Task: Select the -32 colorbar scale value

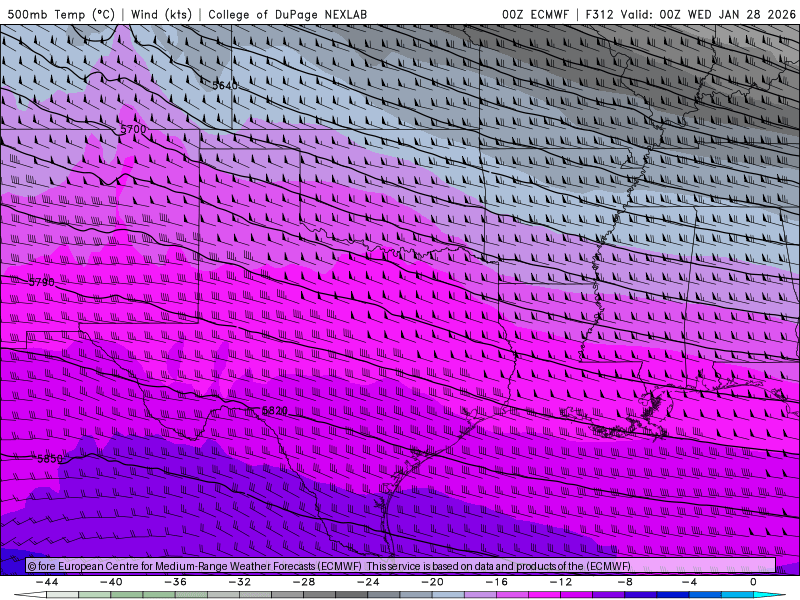Action: coord(240,582)
